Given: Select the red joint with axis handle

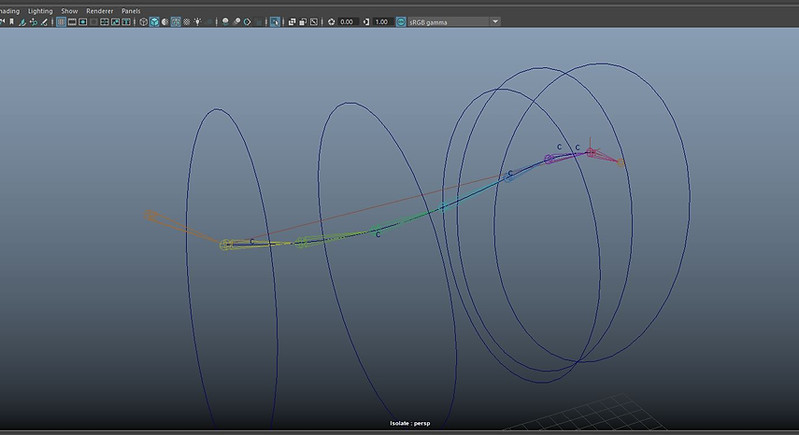Looking at the screenshot, I should [x=591, y=152].
